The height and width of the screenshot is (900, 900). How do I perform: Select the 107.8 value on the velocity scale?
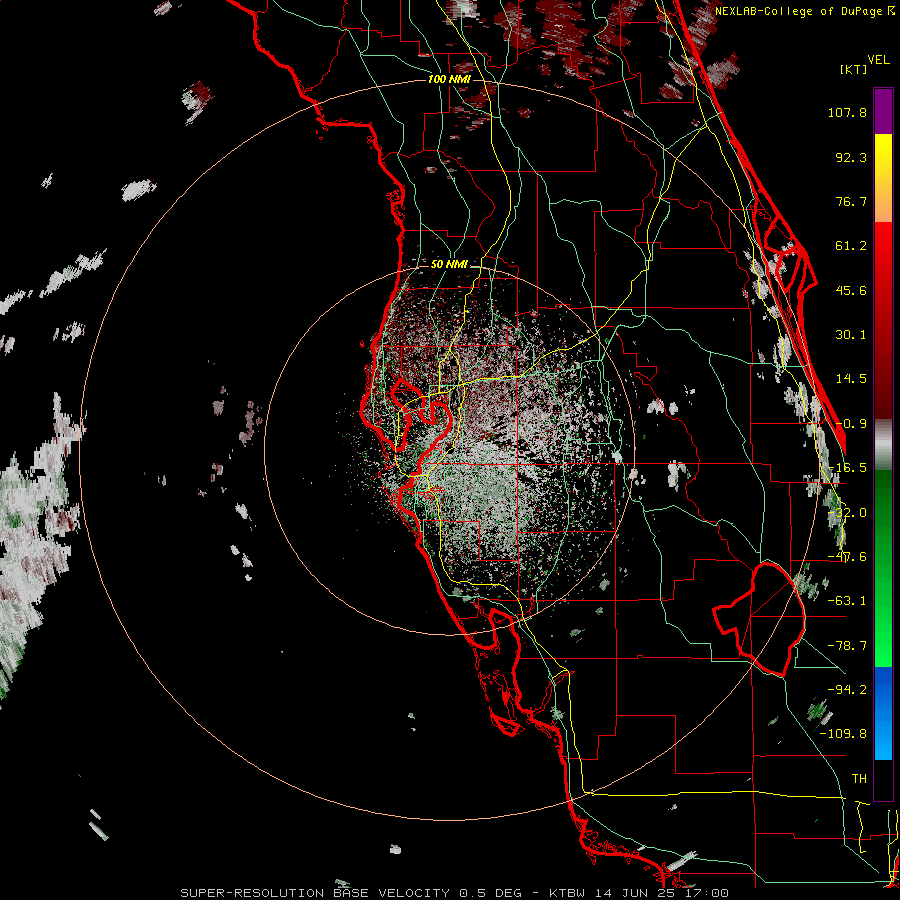click(847, 112)
